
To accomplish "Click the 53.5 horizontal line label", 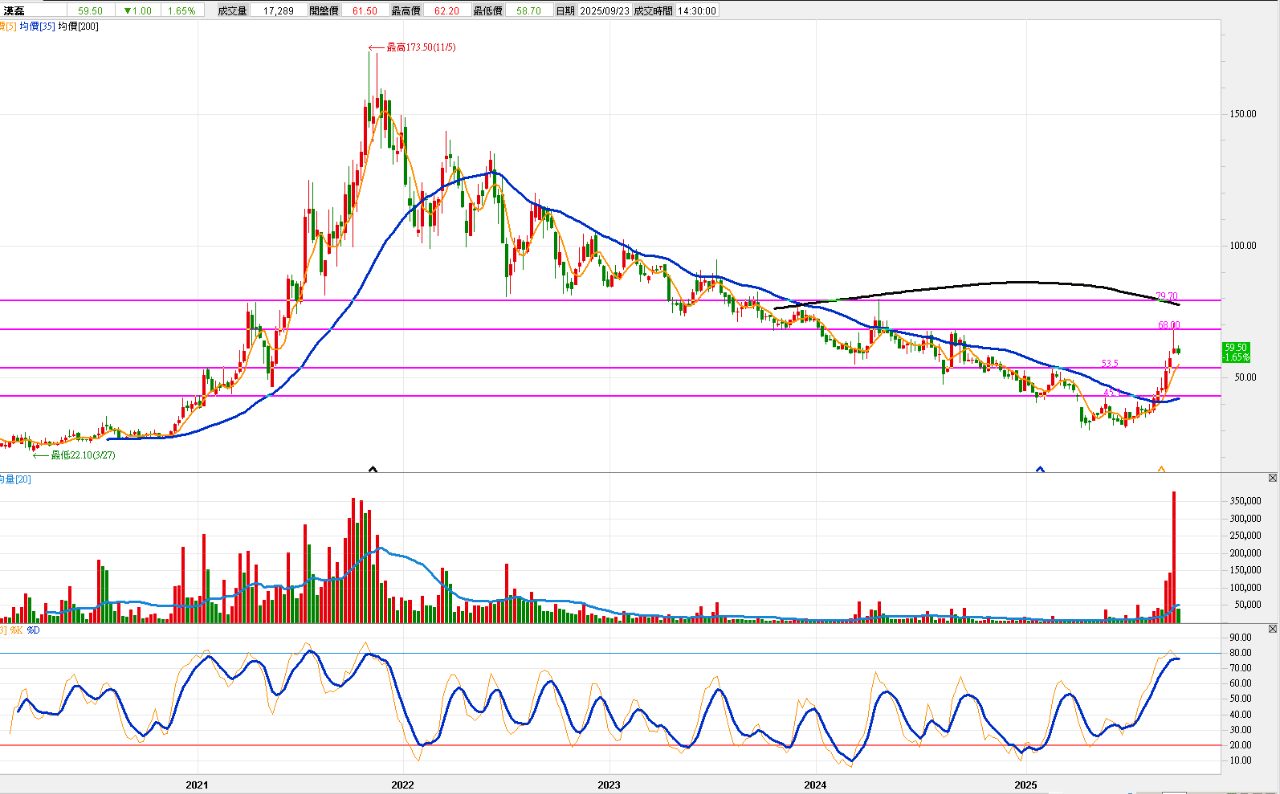I will tap(1109, 363).
